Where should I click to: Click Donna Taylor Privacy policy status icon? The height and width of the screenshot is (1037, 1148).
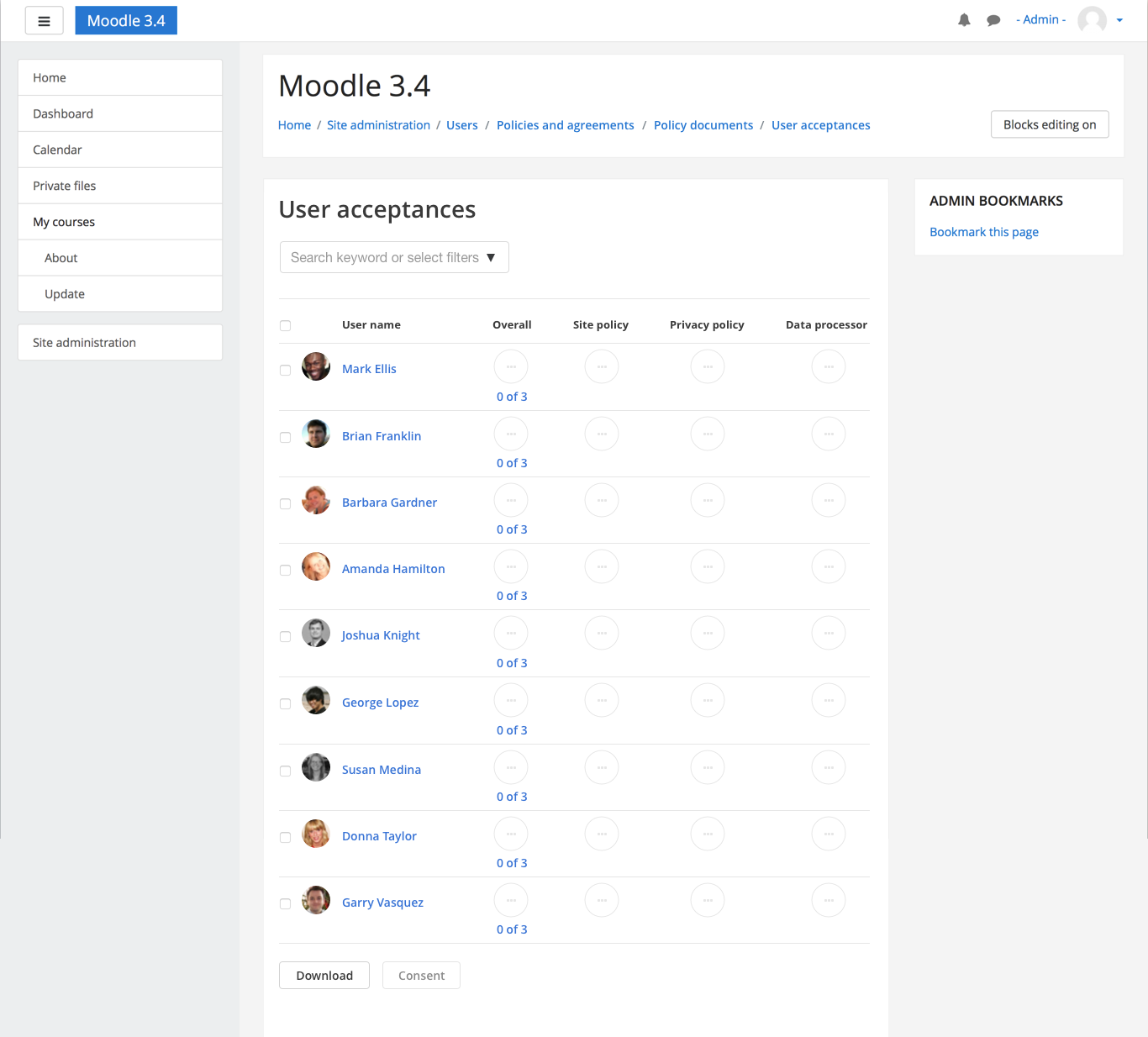pyautogui.click(x=708, y=834)
